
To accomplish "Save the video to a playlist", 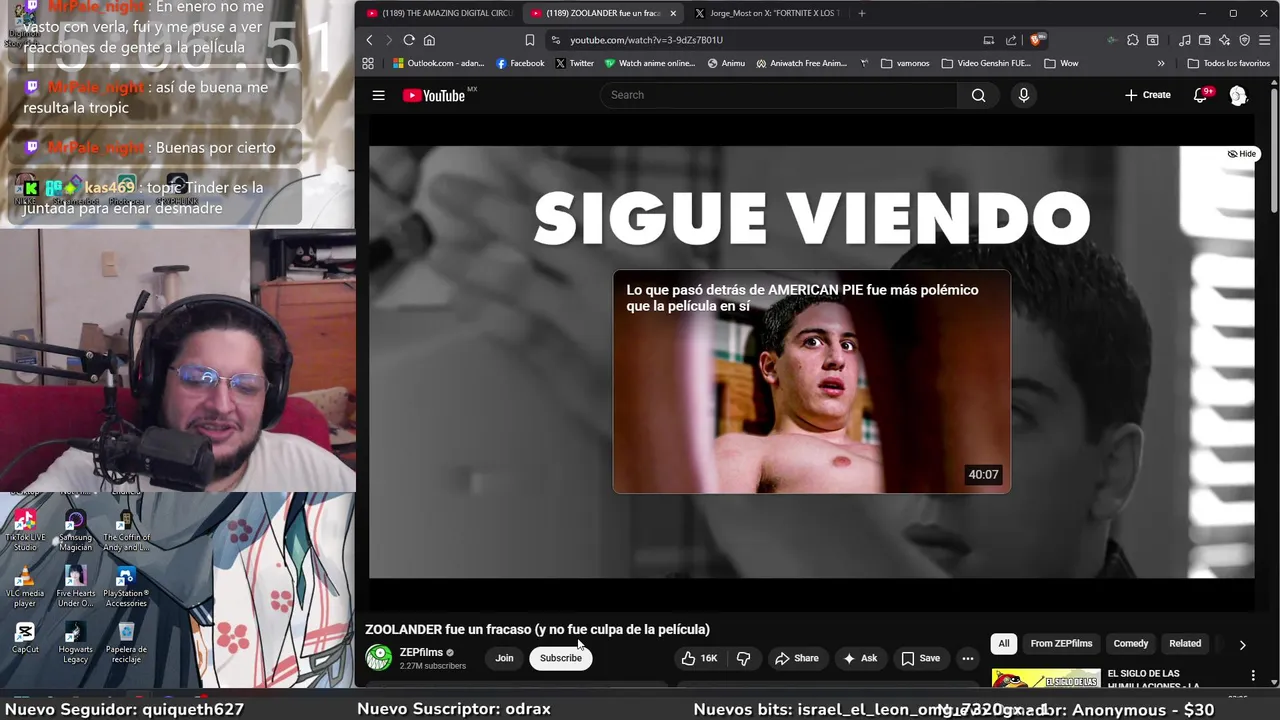I will 921,658.
